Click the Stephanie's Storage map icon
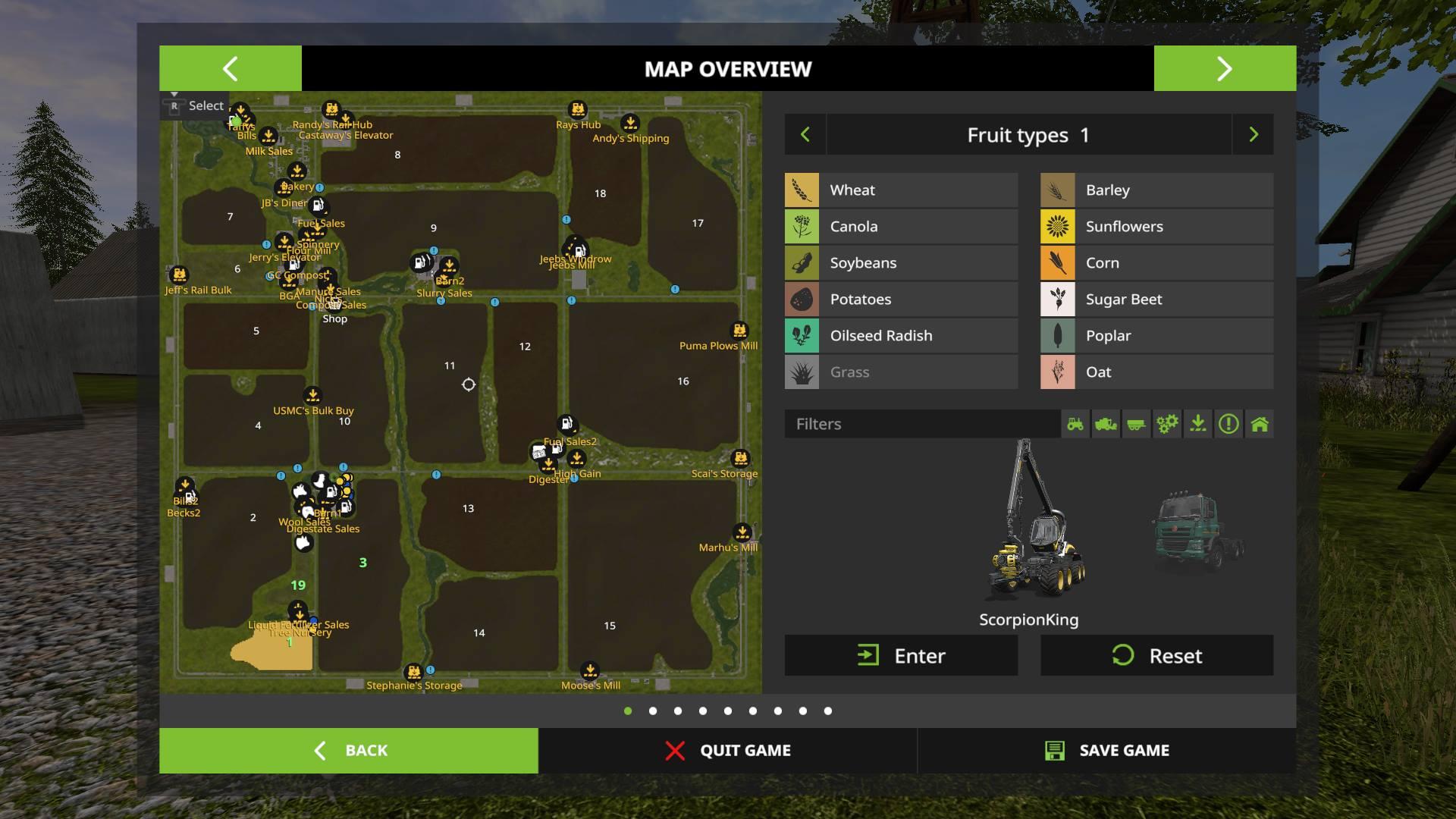 point(413,672)
